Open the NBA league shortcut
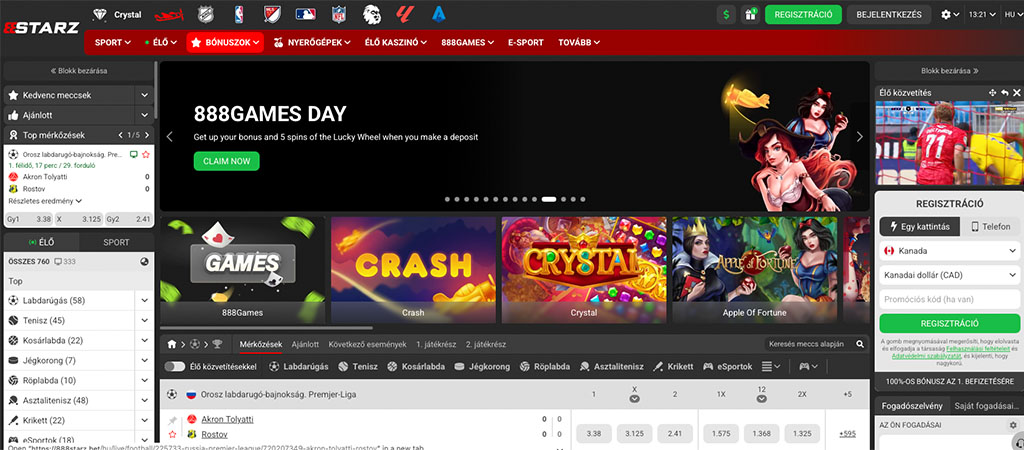This screenshot has height=450, width=1024. click(x=238, y=14)
